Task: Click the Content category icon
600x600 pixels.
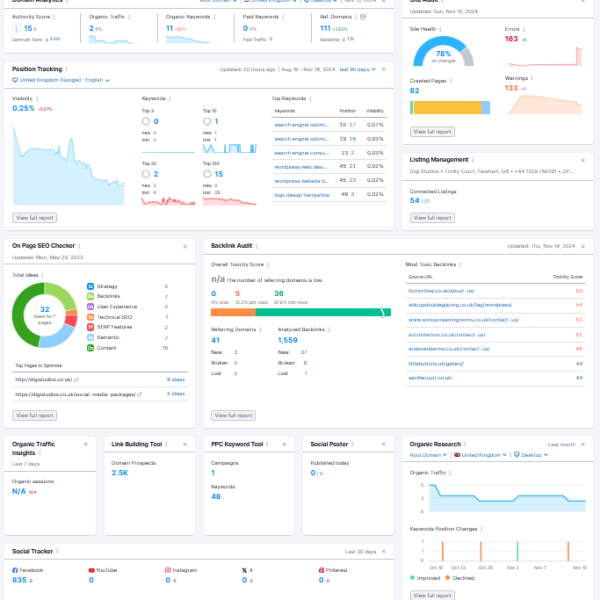Action: tap(90, 348)
